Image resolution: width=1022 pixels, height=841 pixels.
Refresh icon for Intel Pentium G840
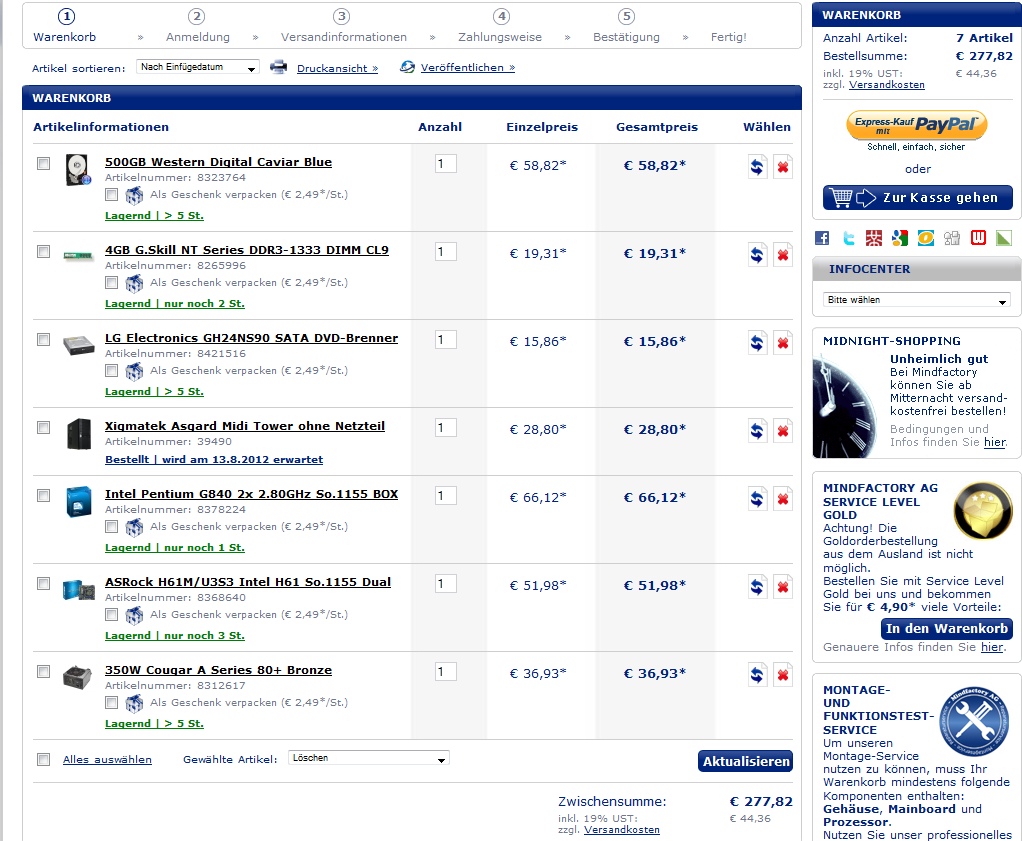click(757, 499)
